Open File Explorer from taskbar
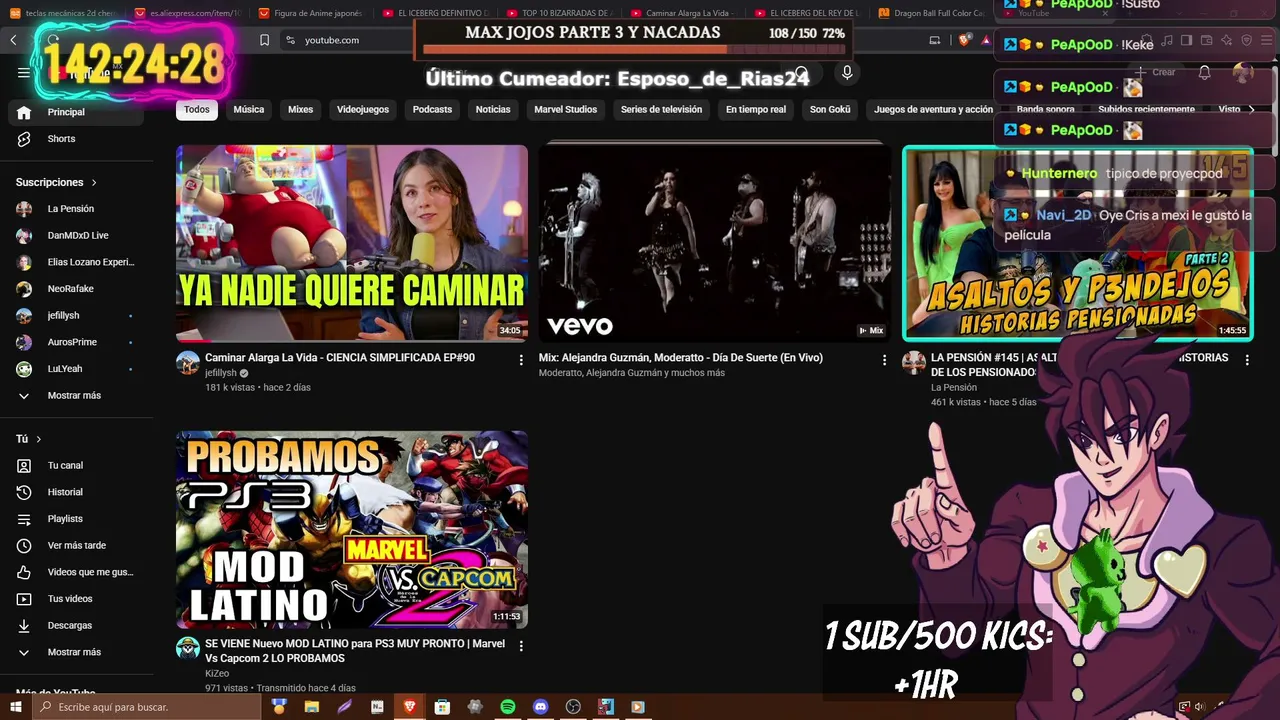The height and width of the screenshot is (720, 1280). 312,707
